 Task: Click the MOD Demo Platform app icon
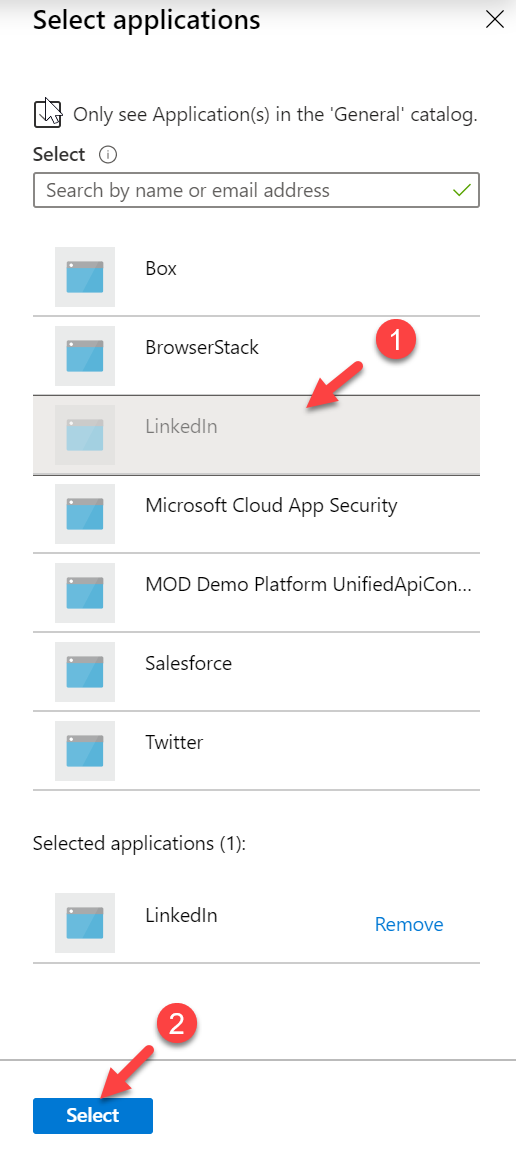85,592
